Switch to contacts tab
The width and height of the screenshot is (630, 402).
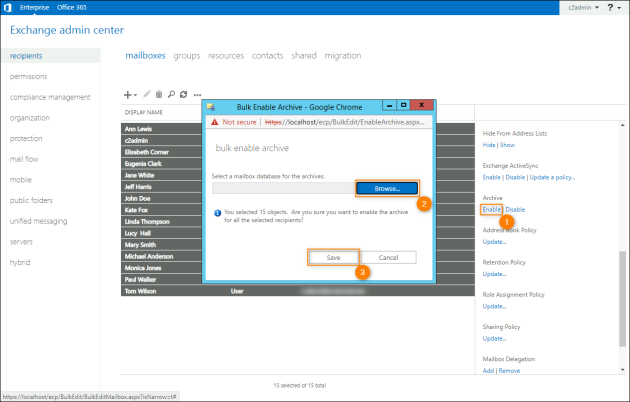pyautogui.click(x=268, y=56)
